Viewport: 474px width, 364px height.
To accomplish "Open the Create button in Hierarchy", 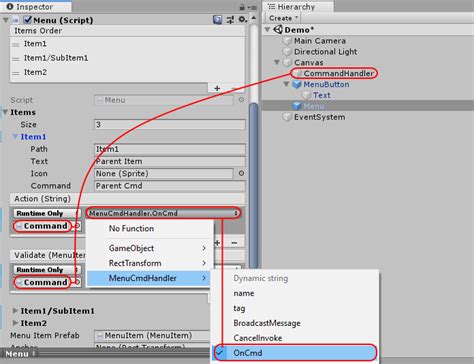I will tap(283, 18).
